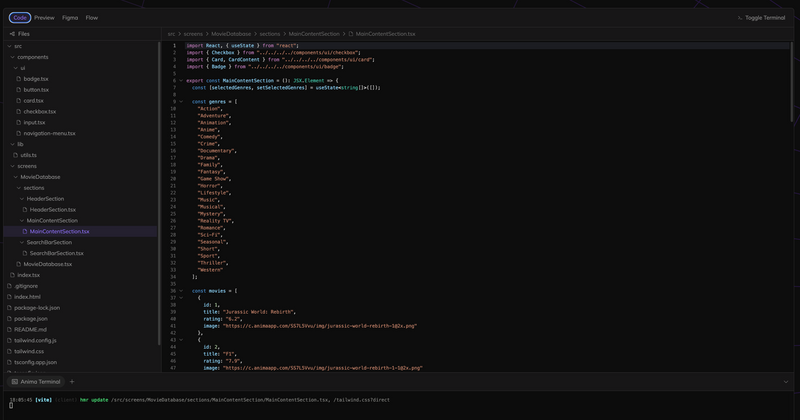Open button.tsx file
The width and height of the screenshot is (800, 420).
(x=36, y=89)
